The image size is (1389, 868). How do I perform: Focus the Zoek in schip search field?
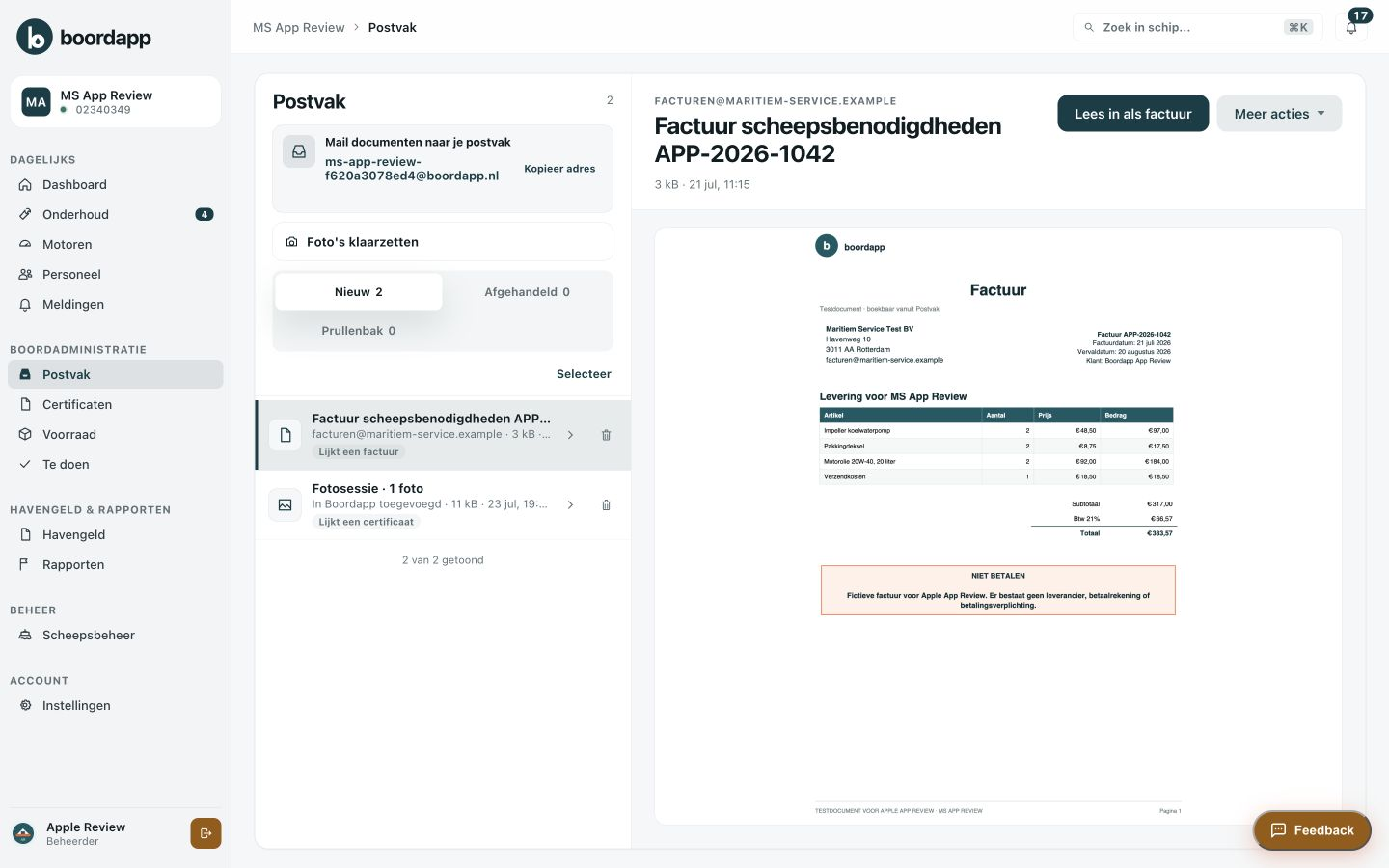click(1197, 27)
